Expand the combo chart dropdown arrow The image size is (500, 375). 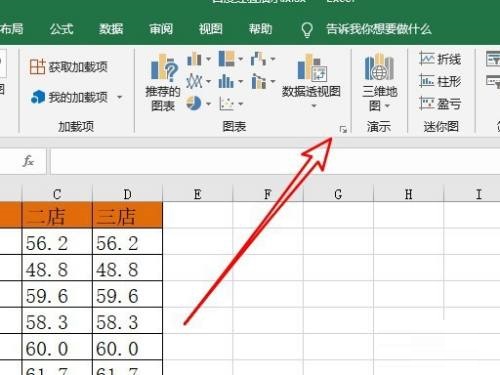coord(273,81)
